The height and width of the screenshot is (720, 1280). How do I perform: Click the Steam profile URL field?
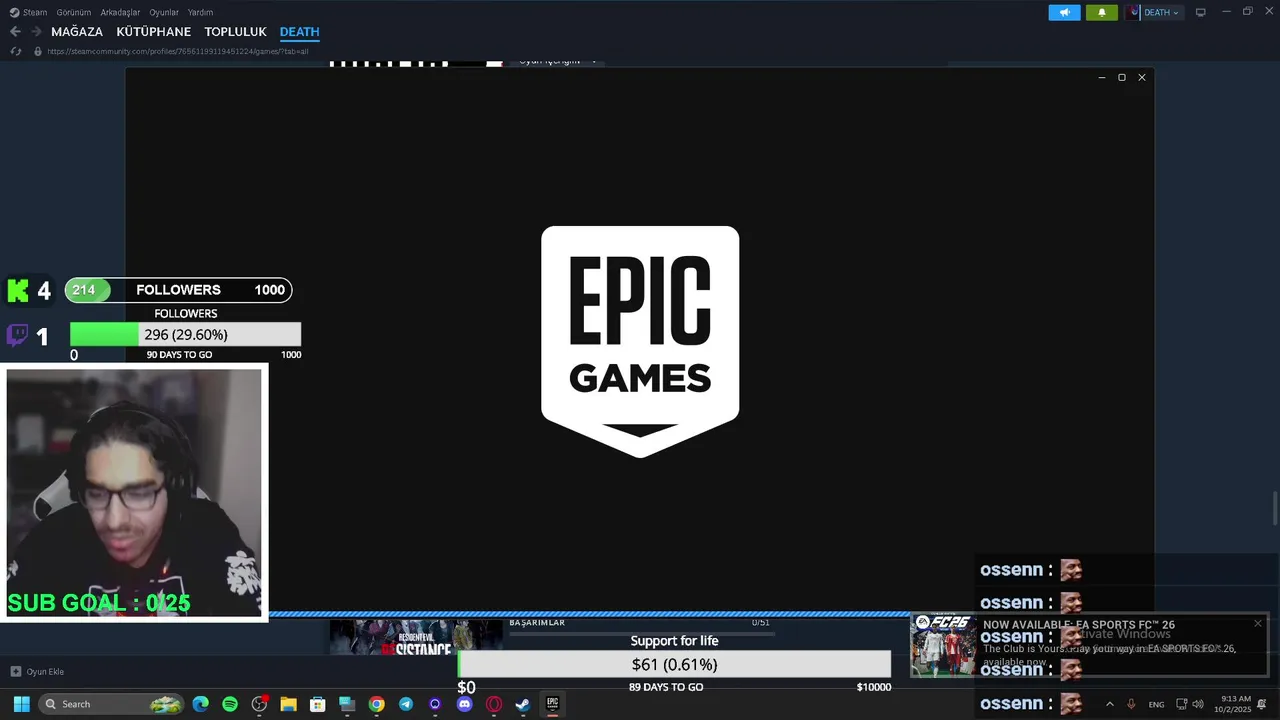tap(178, 51)
